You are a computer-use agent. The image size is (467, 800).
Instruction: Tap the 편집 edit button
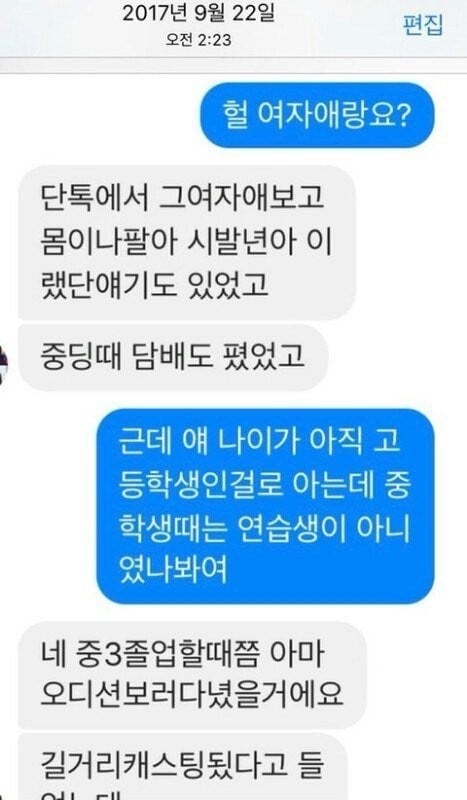(x=423, y=24)
